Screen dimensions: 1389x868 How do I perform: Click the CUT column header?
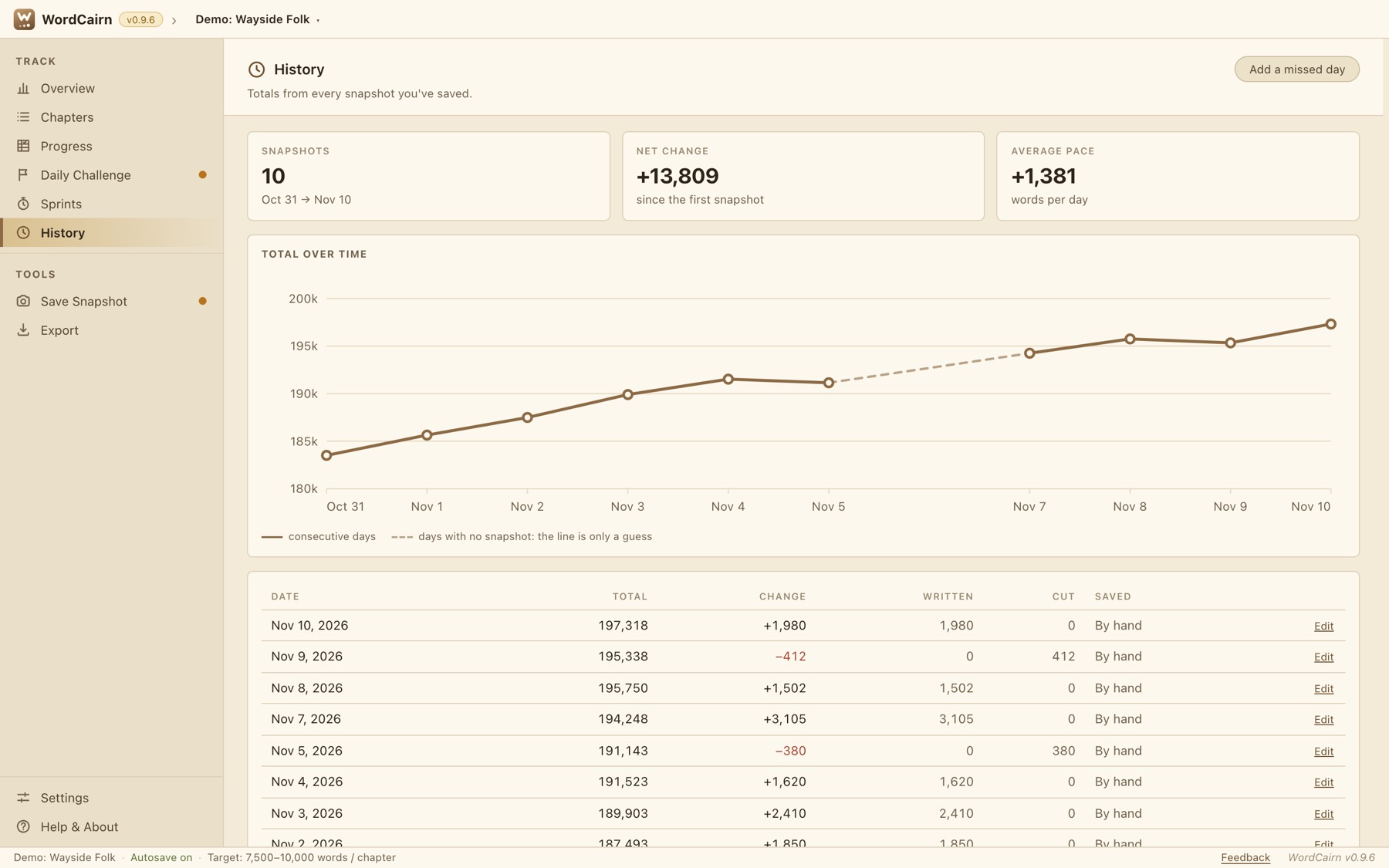pos(1063,596)
